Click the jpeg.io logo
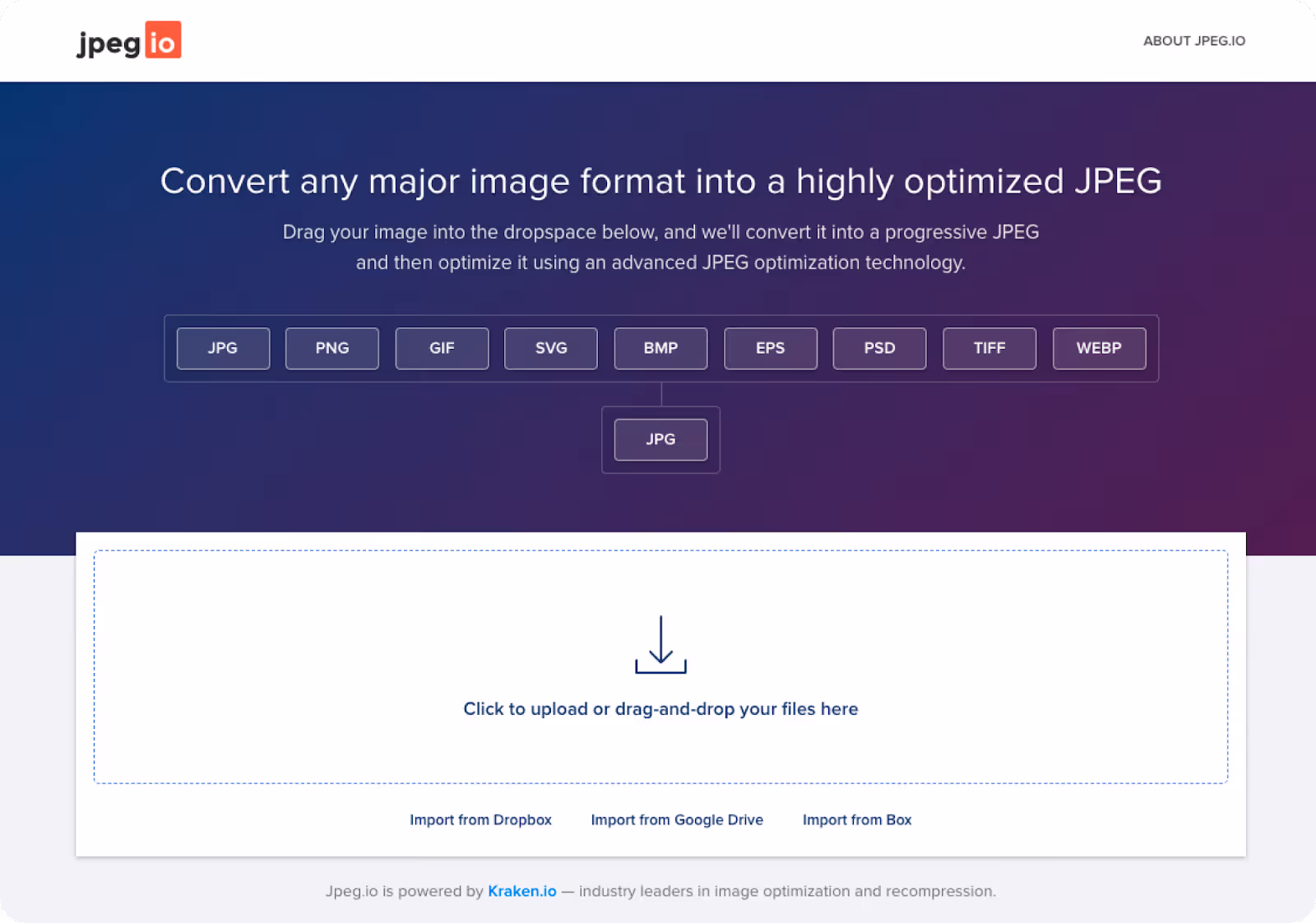 (129, 40)
